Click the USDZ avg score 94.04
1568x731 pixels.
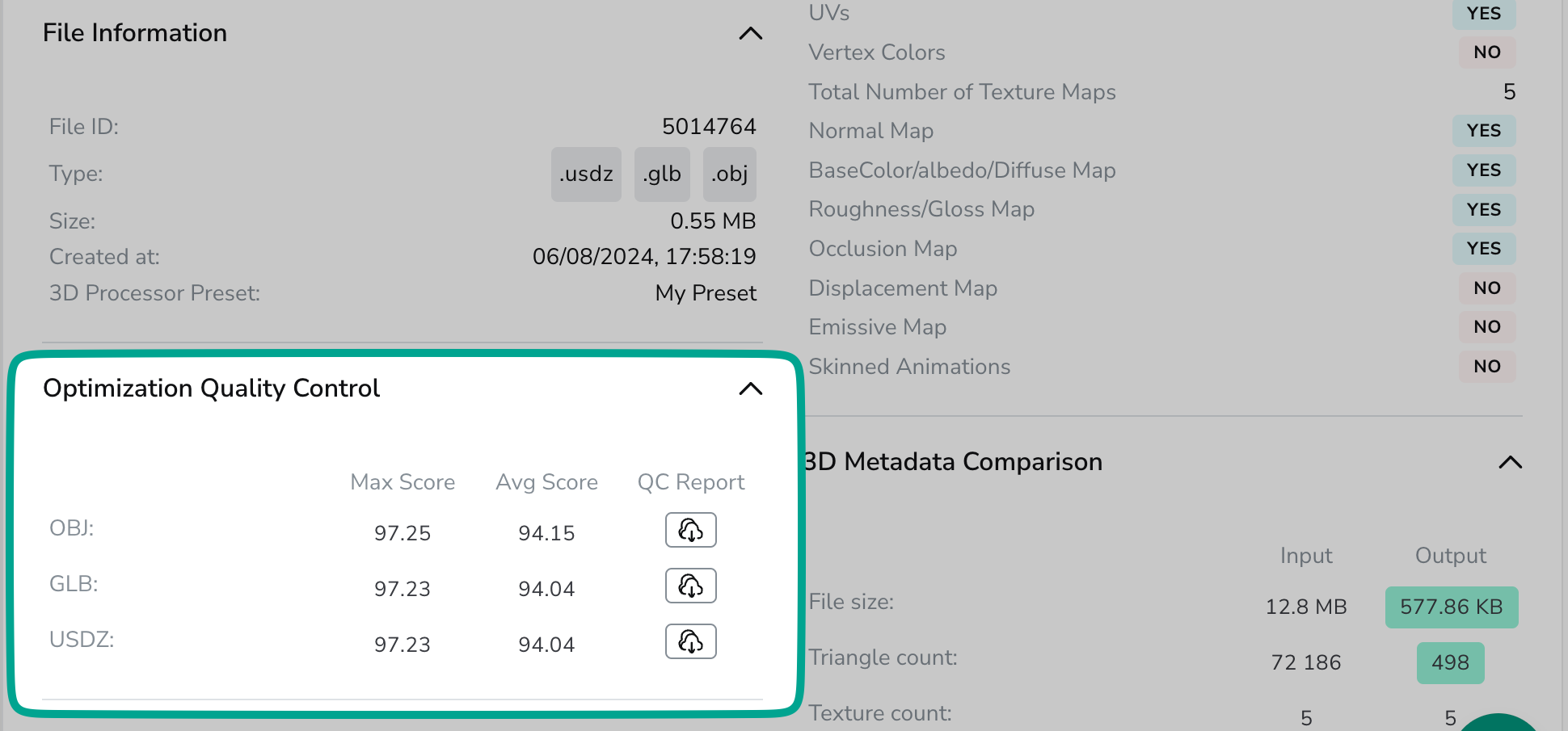tap(546, 645)
